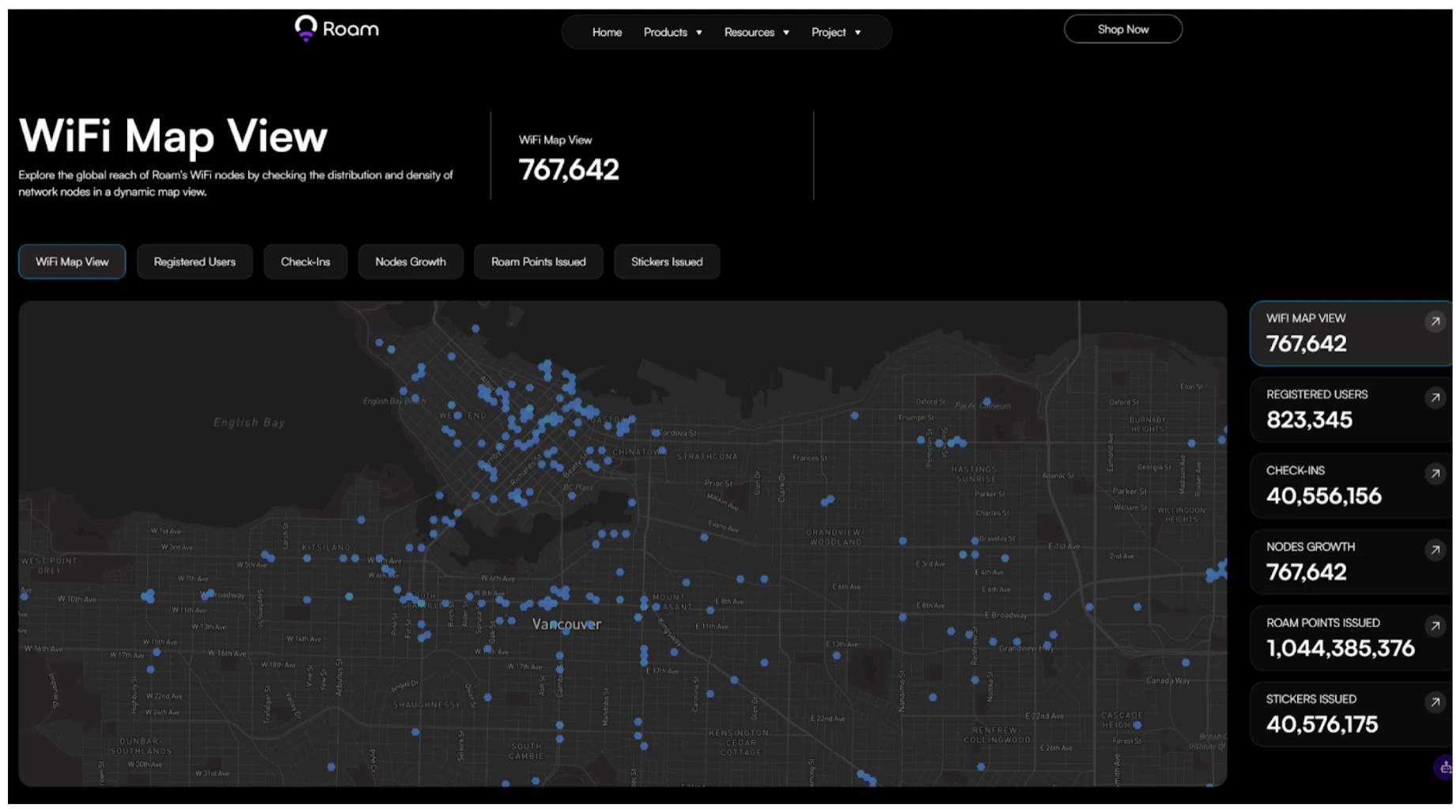The width and height of the screenshot is (1456, 812).
Task: Click the purple chatbot icon at bottom right
Action: click(x=1444, y=767)
